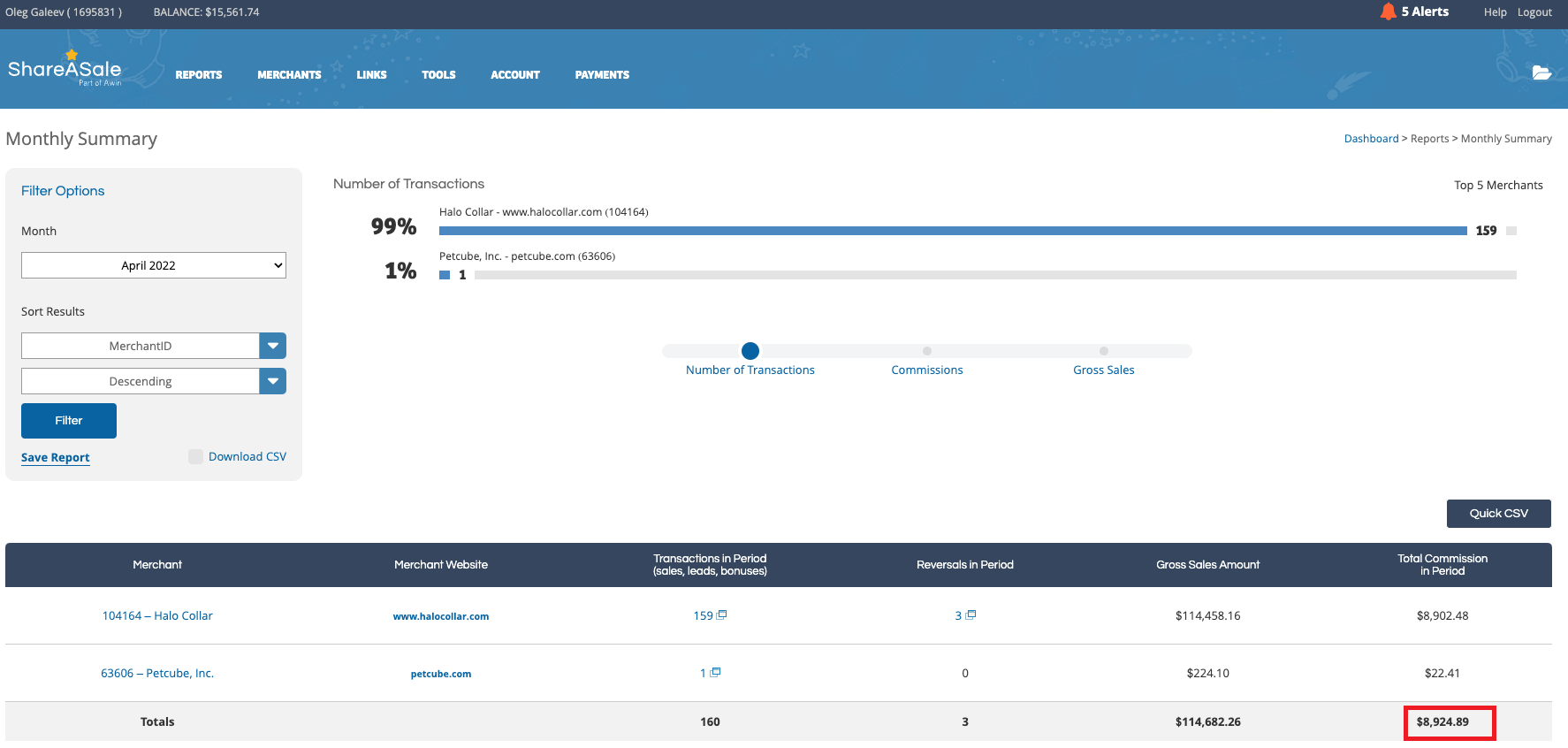Viewport: 1568px width, 748px height.
Task: Open the LINKS menu
Action: coord(371,75)
